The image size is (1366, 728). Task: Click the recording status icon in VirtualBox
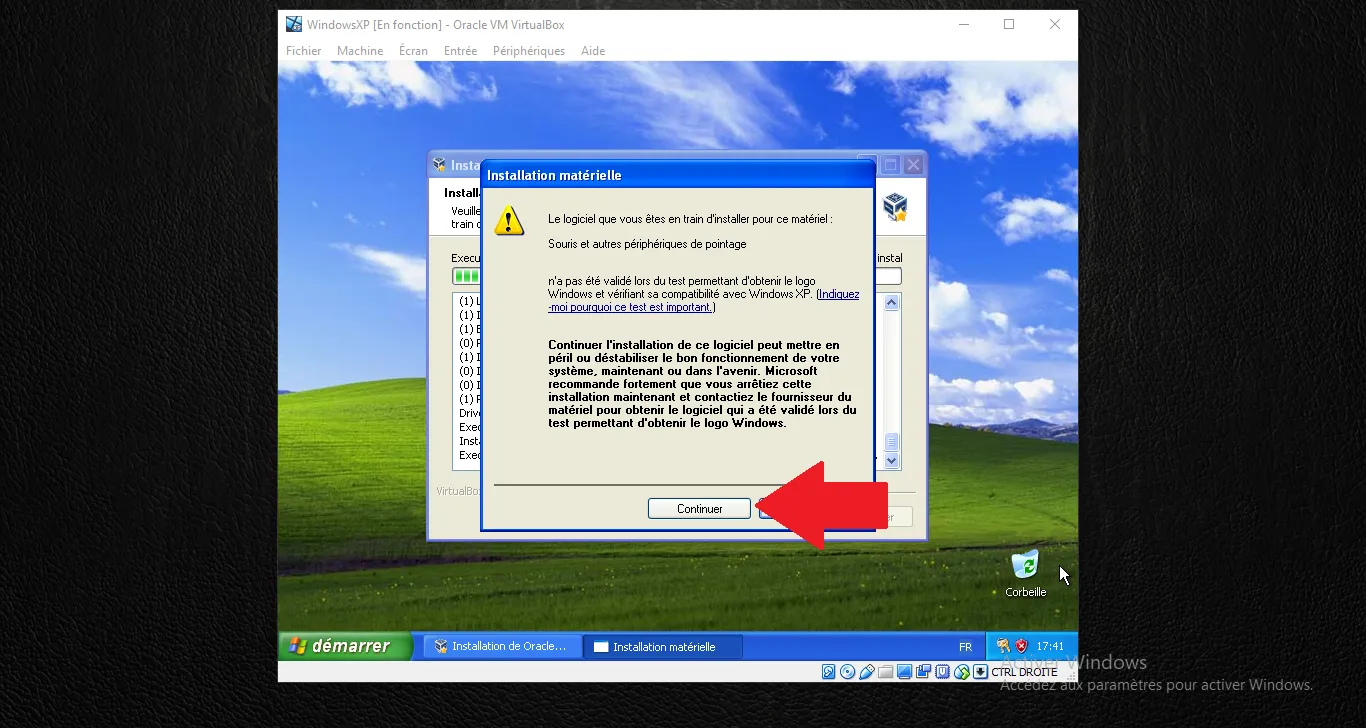click(923, 671)
